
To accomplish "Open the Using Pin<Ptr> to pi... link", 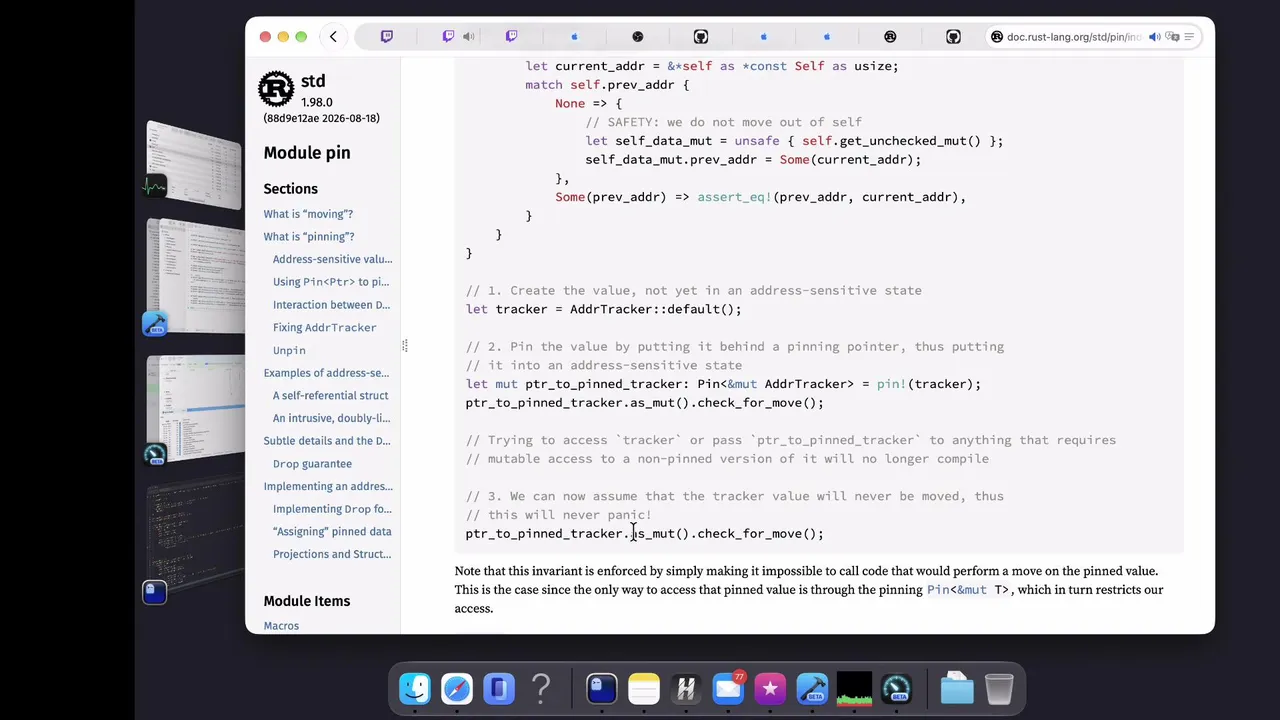I will click(x=331, y=282).
